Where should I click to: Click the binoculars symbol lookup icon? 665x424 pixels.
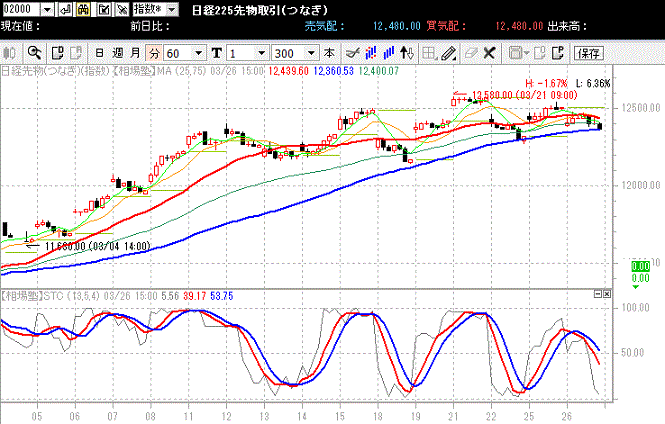point(84,9)
